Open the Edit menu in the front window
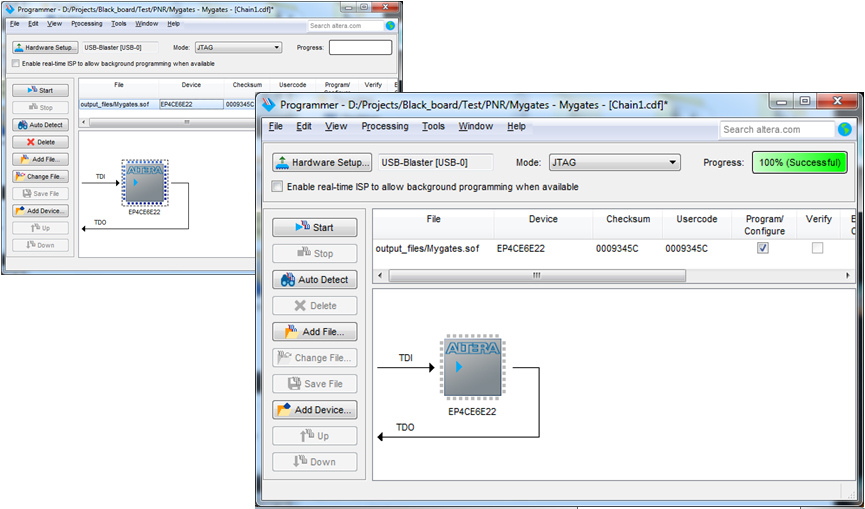865x509 pixels. (304, 126)
